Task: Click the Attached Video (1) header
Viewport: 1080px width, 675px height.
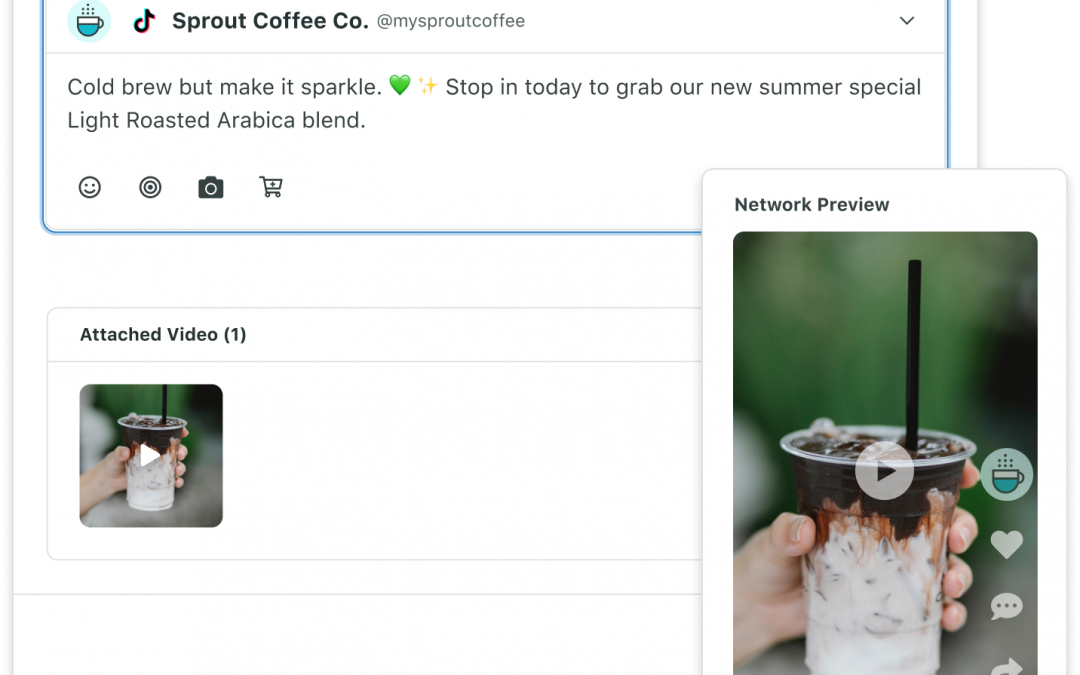Action: coord(163,335)
